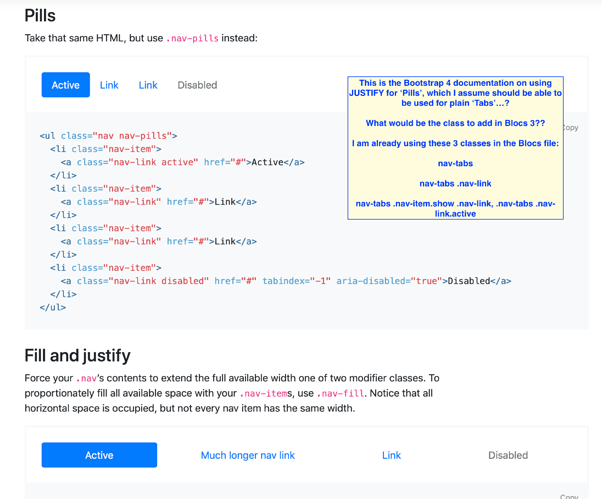The height and width of the screenshot is (499, 602).
Task: Copy the nav-pills code block
Action: (x=570, y=128)
